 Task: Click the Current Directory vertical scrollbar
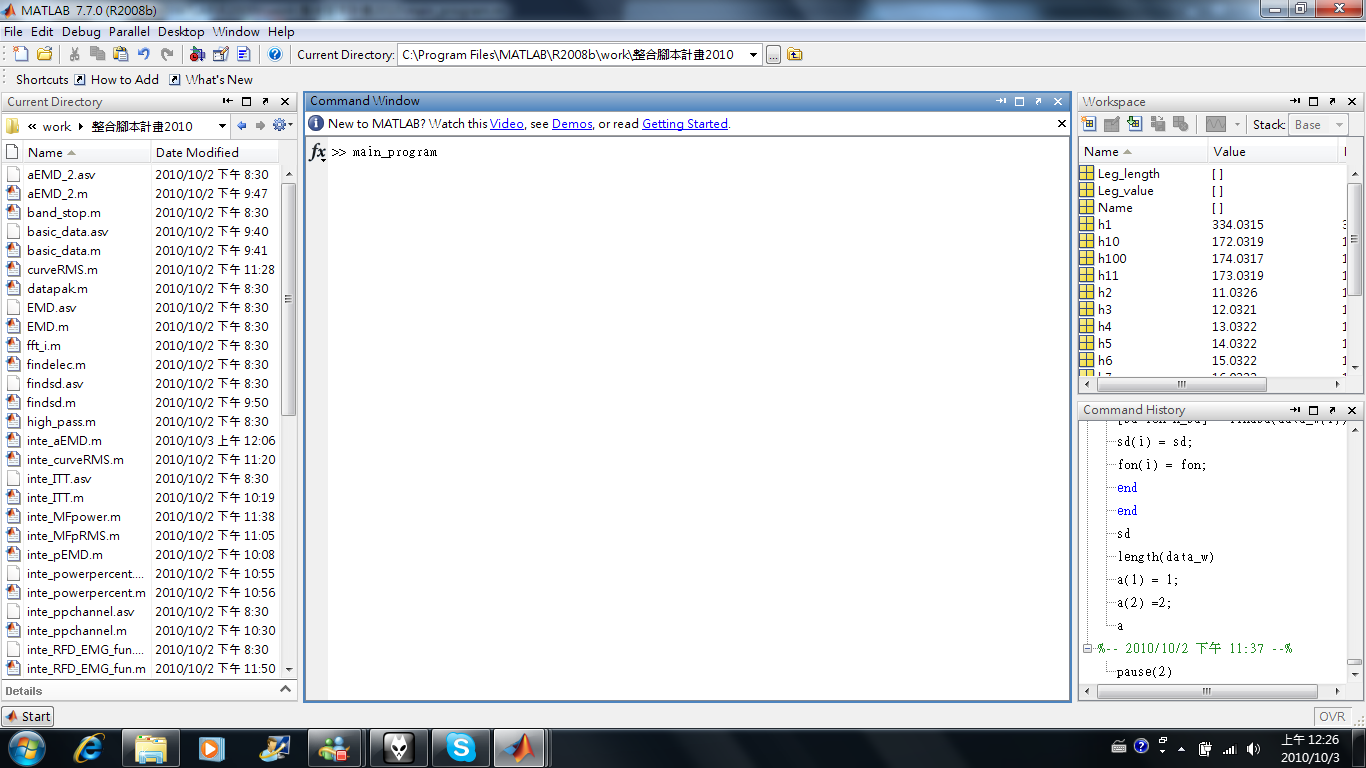pyautogui.click(x=289, y=298)
